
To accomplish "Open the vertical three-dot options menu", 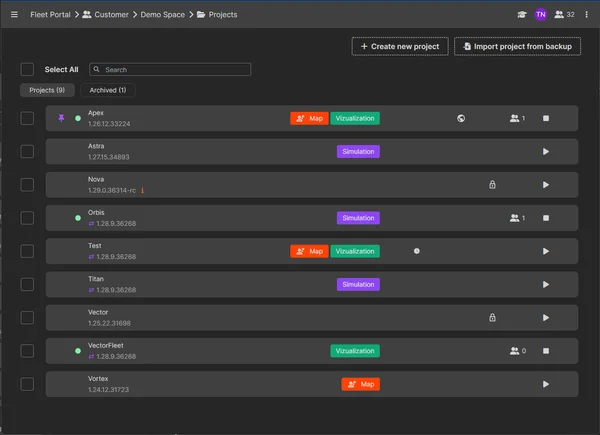I will click(x=586, y=15).
